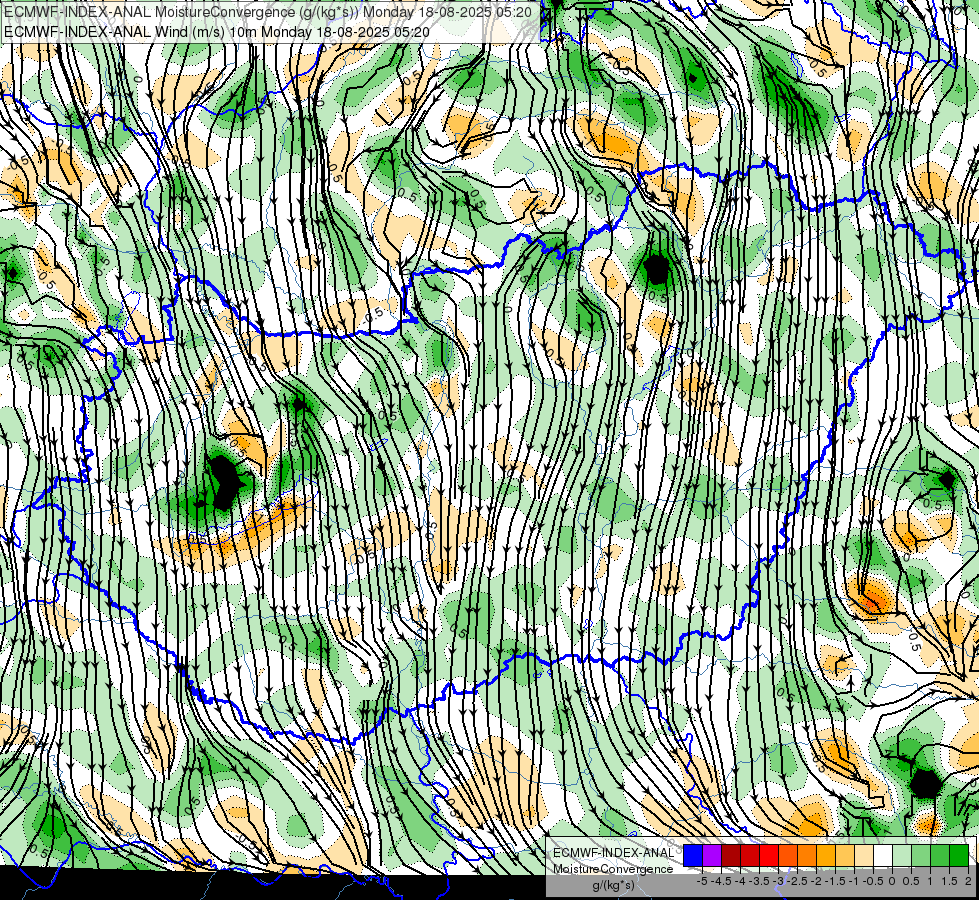Click the -0.5 legend scale value
The height and width of the screenshot is (900, 979).
click(873, 881)
